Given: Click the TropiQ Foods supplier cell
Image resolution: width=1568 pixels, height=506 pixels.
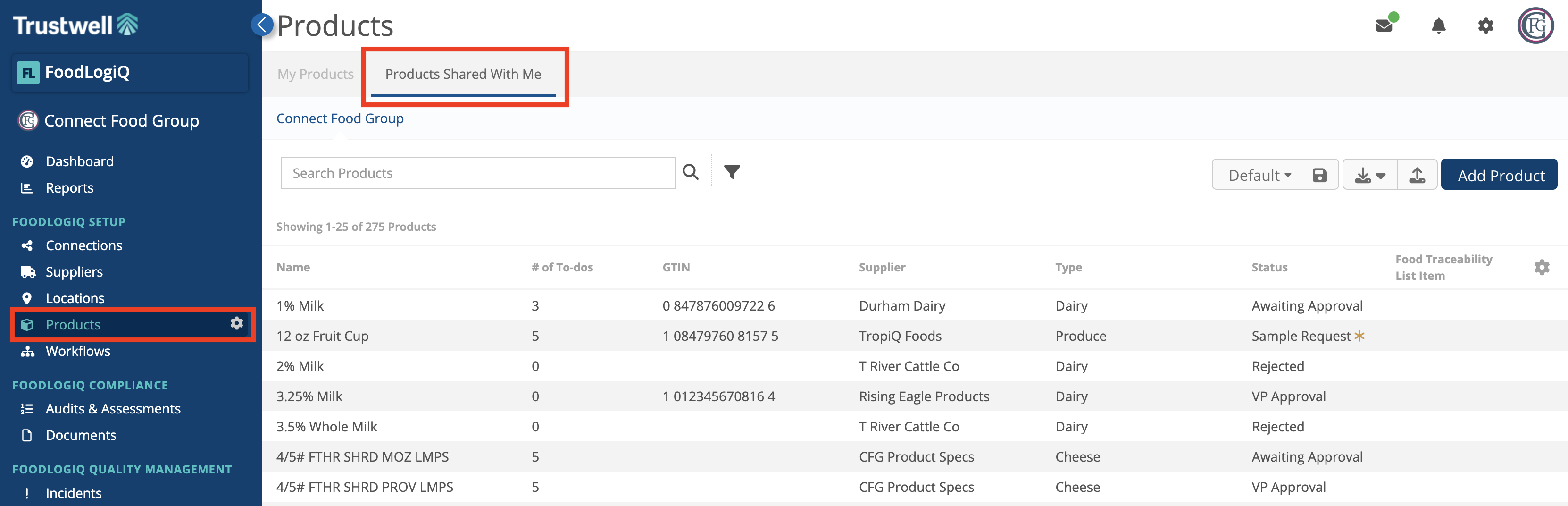Looking at the screenshot, I should click(x=900, y=336).
